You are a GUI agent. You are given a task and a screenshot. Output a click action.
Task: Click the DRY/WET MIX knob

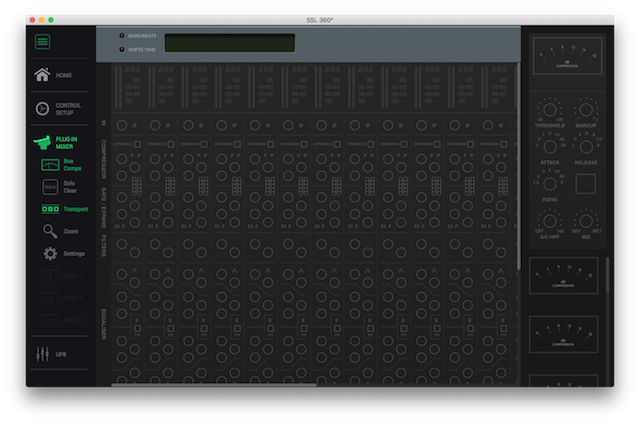[586, 221]
